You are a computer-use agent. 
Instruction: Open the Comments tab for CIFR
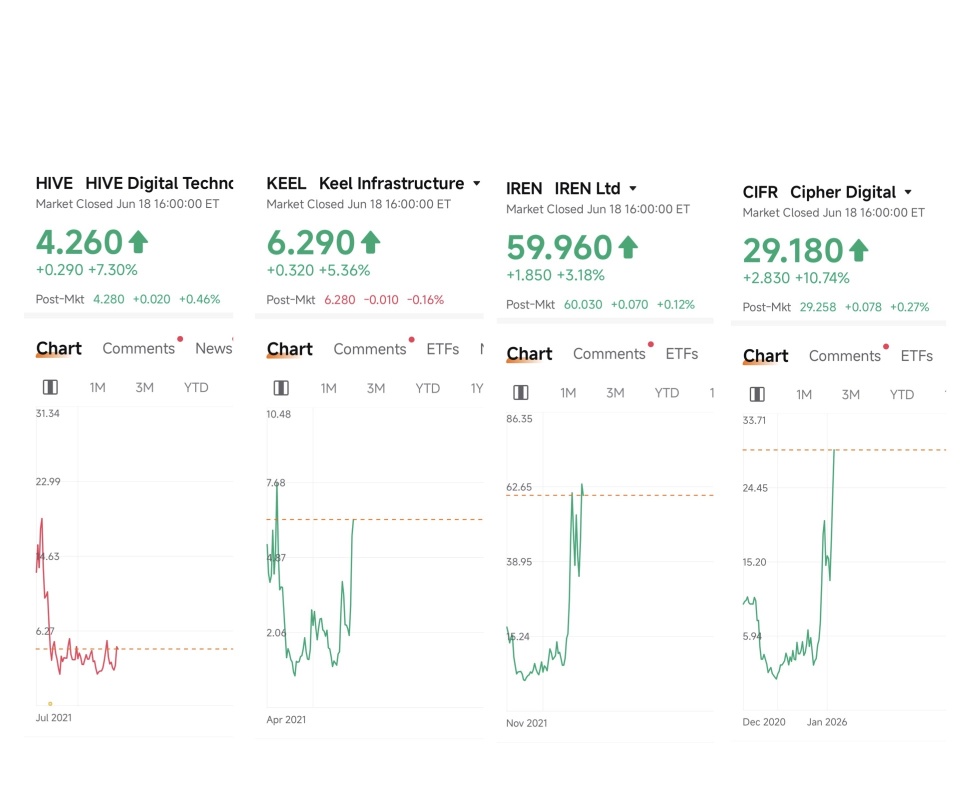[845, 356]
